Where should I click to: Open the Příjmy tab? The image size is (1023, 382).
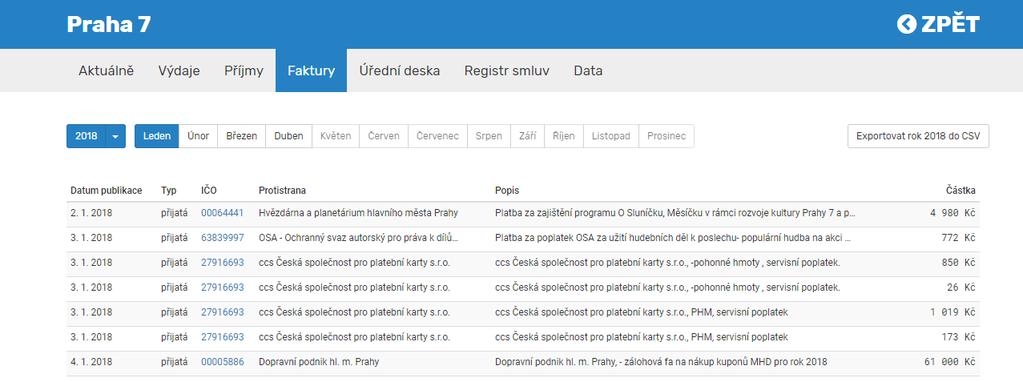pos(244,70)
